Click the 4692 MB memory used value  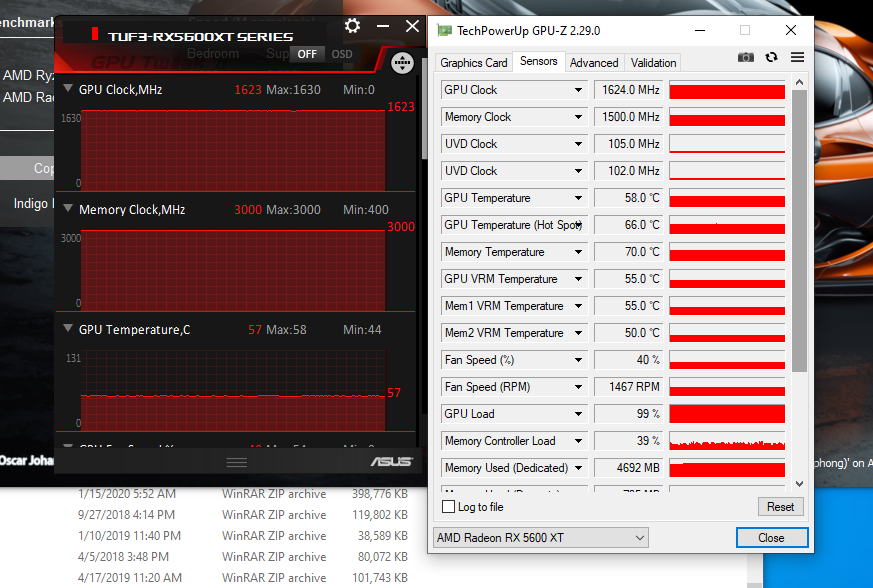pyautogui.click(x=629, y=468)
